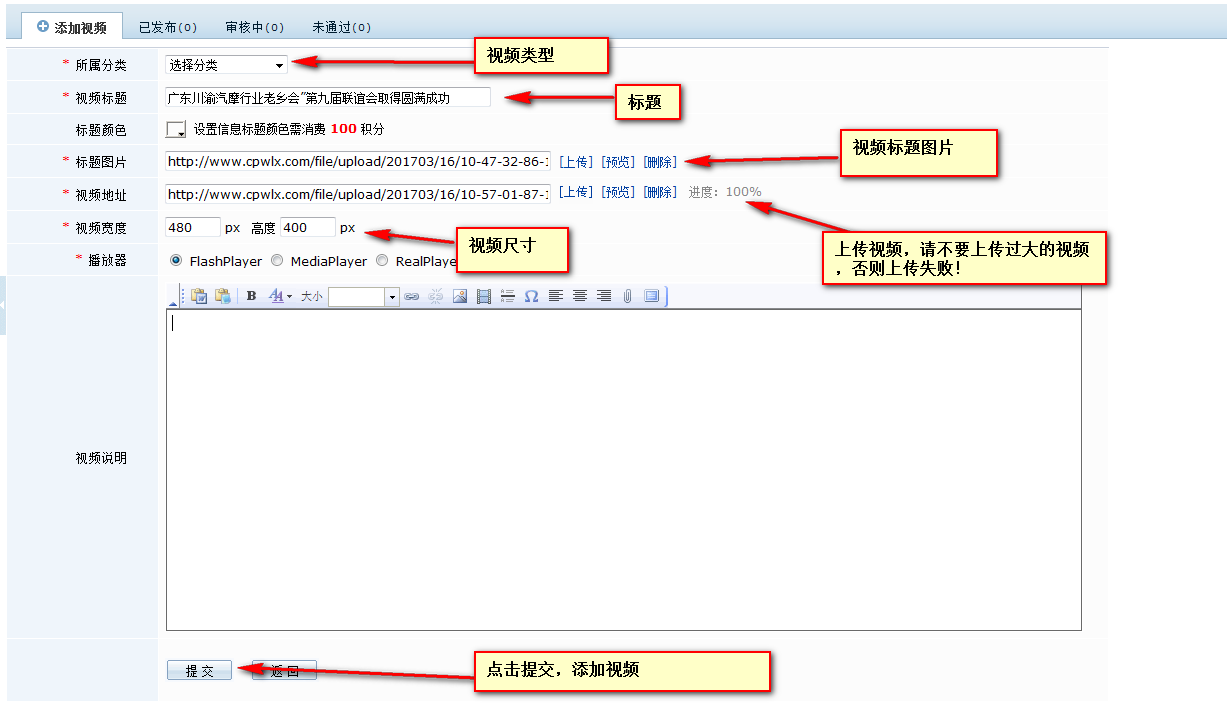Click into the 视频标题 text field
The width and height of the screenshot is (1227, 703).
click(x=328, y=97)
